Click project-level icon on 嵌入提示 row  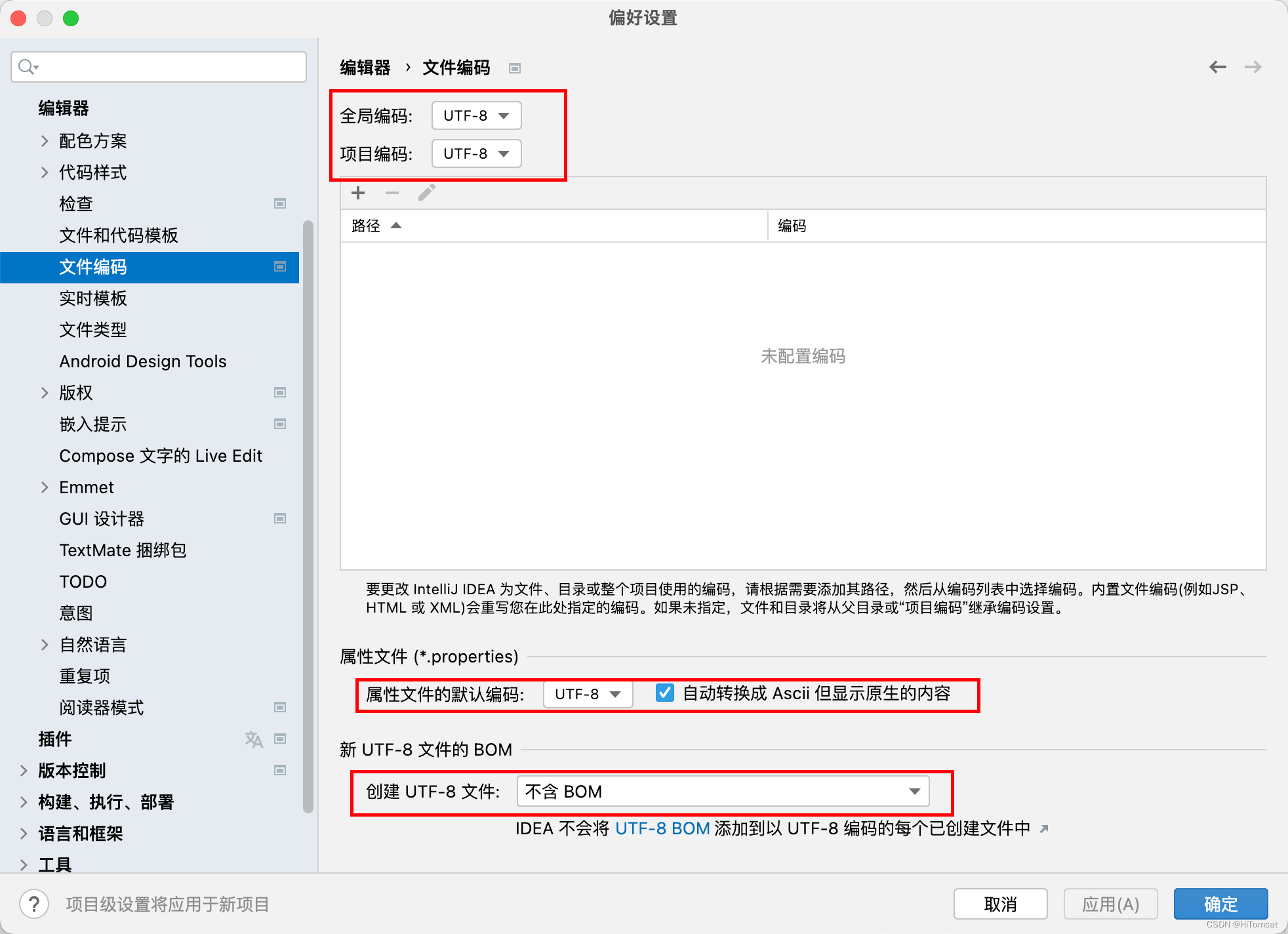point(280,424)
